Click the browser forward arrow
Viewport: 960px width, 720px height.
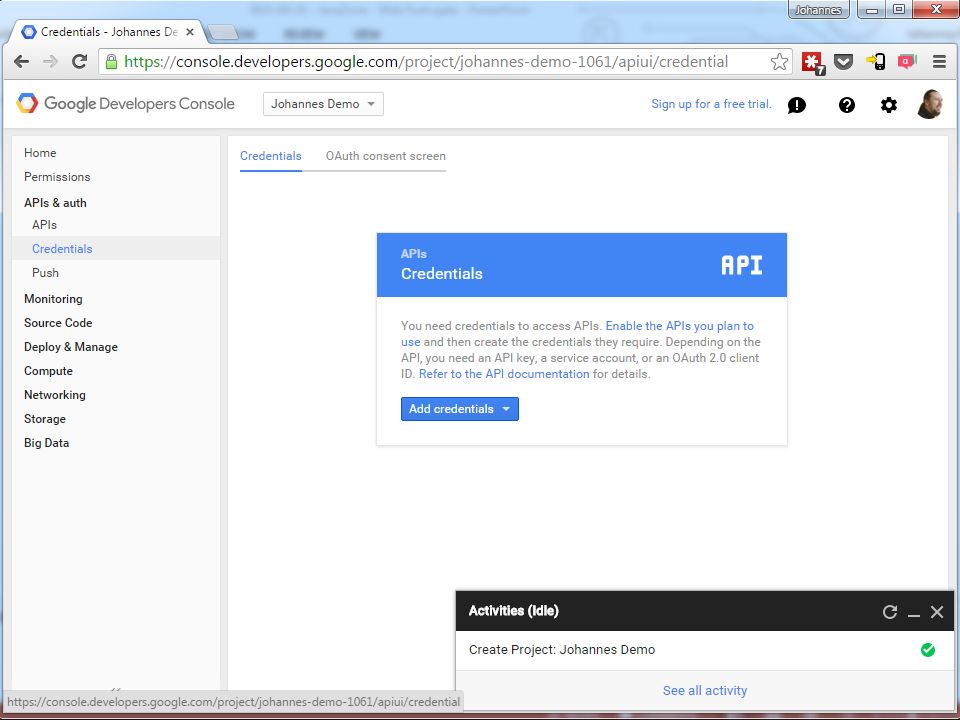click(50, 61)
